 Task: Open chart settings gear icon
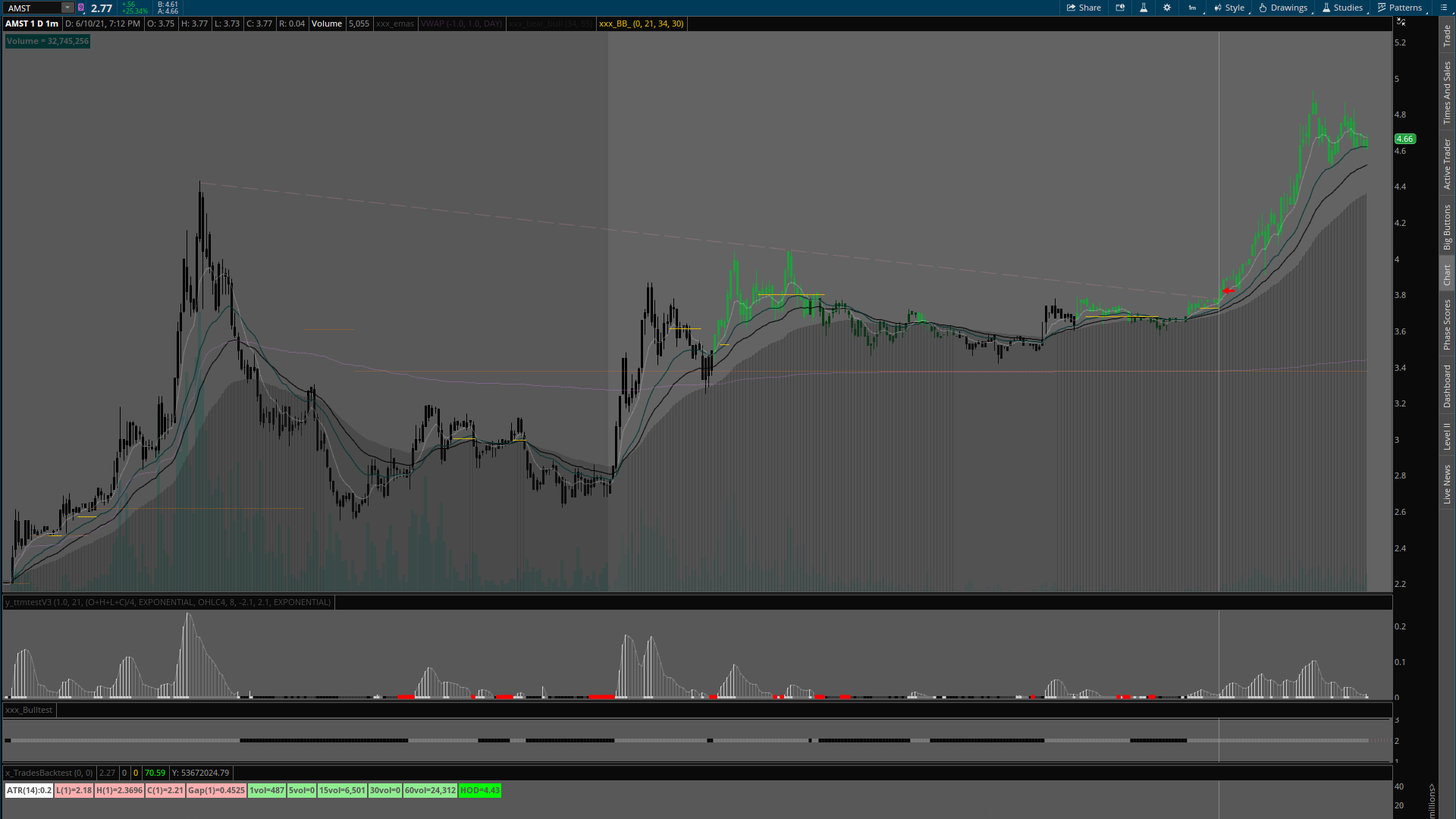[1167, 8]
